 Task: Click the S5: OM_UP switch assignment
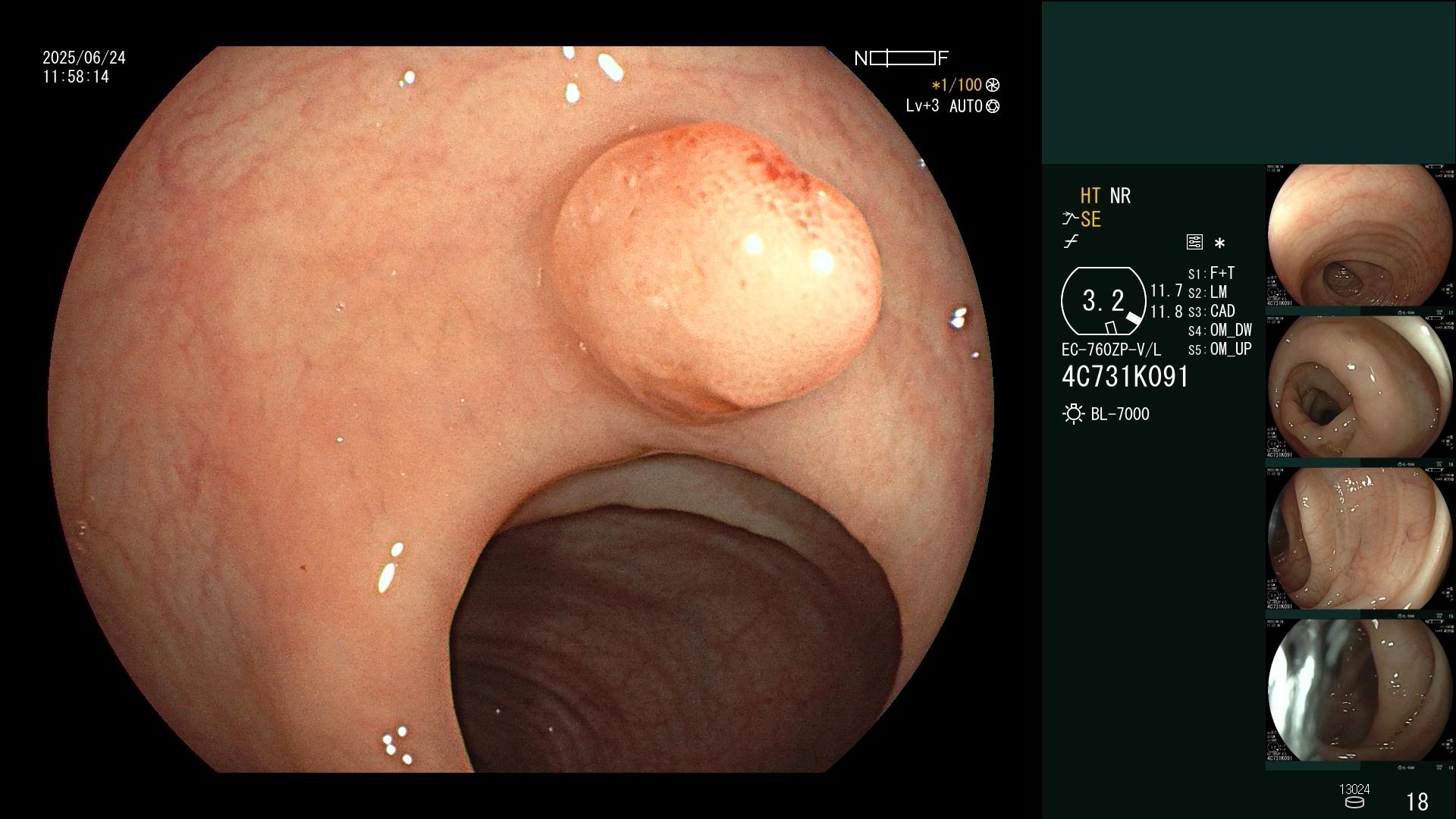(x=1220, y=349)
